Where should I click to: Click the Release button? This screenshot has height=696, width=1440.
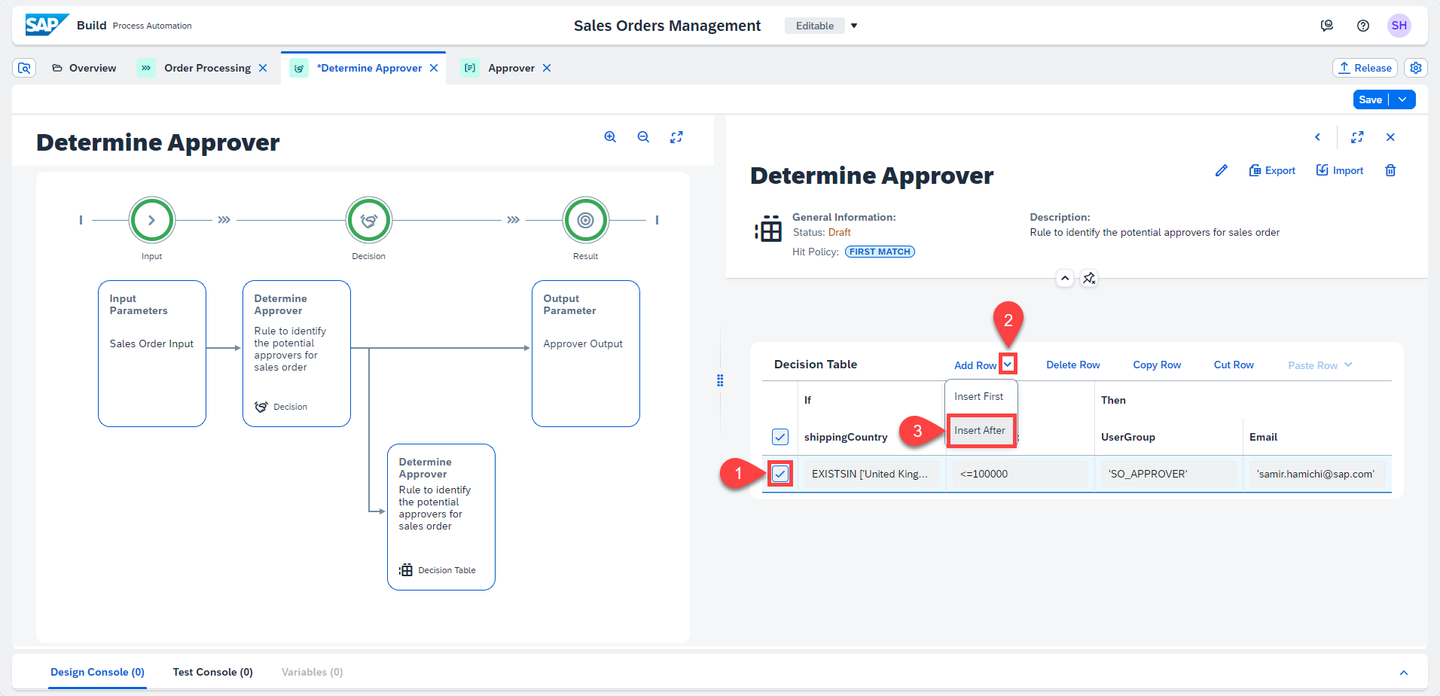coord(1365,68)
